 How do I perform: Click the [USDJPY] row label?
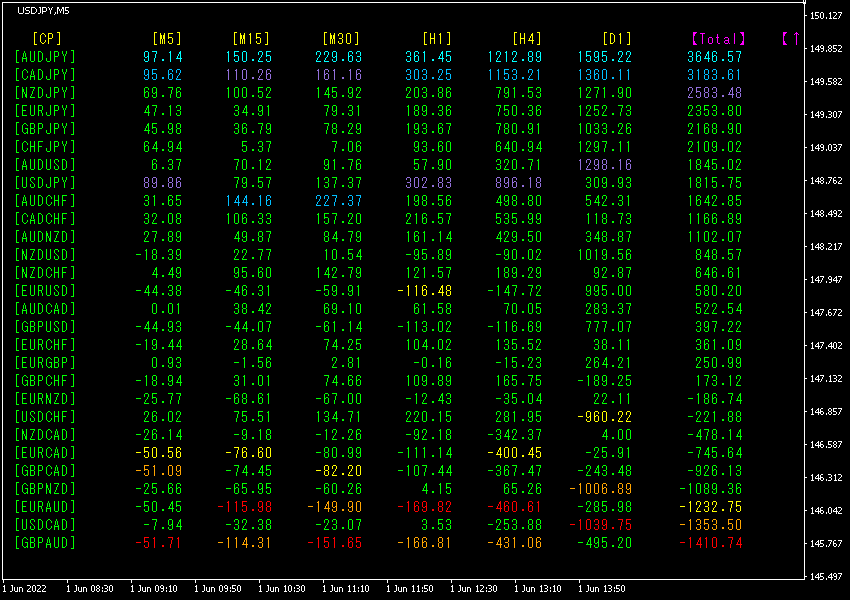point(45,183)
